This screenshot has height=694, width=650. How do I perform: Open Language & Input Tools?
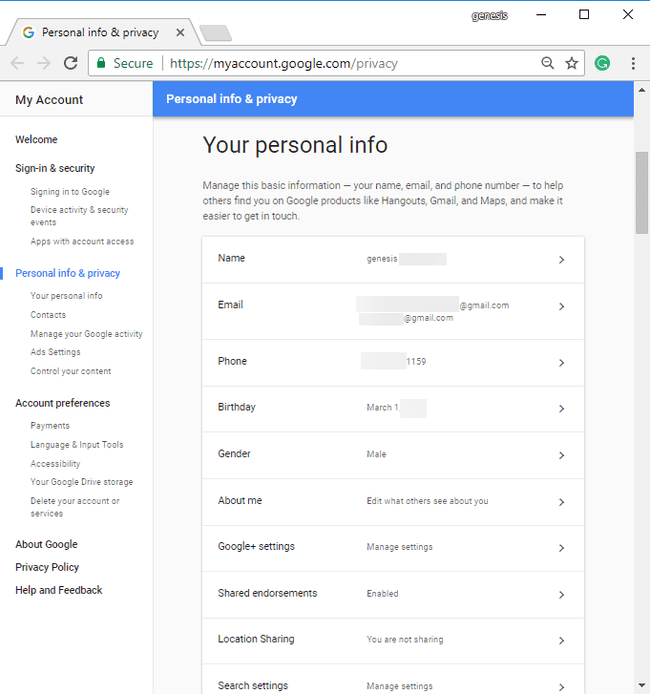(77, 445)
